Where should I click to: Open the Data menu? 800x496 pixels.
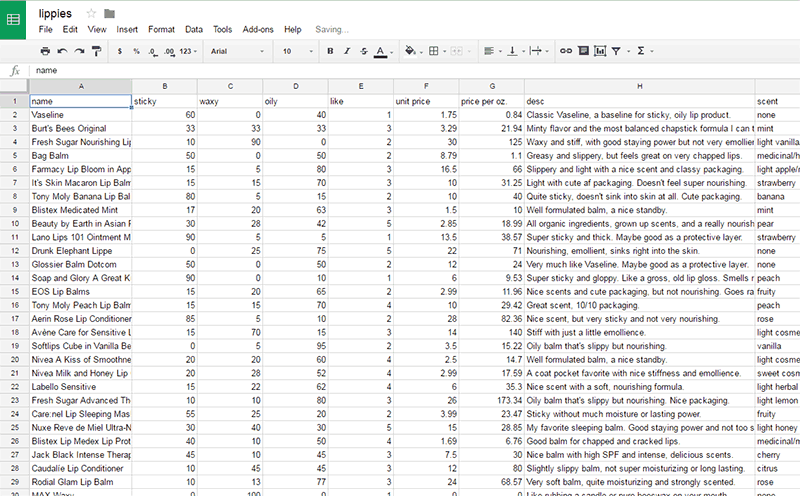(x=194, y=30)
